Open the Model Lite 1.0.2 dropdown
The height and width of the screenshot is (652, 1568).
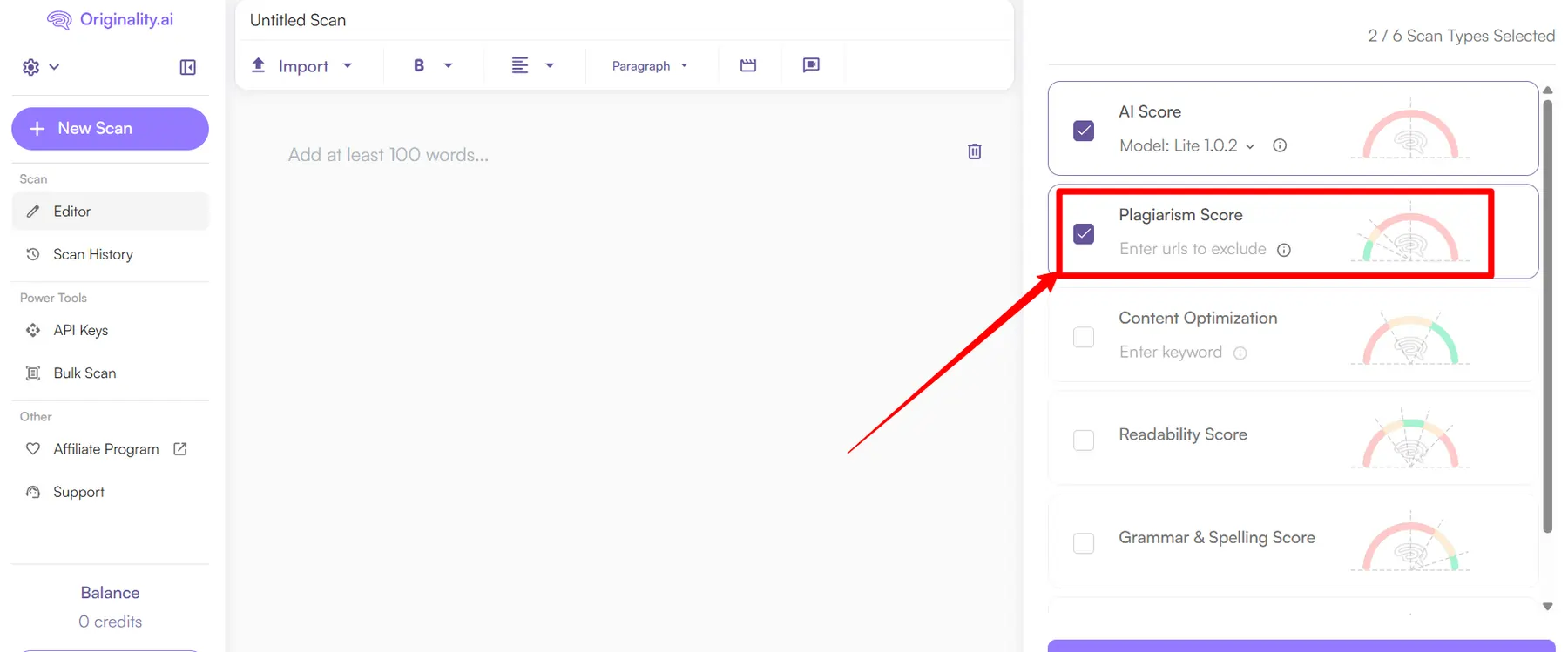[1186, 145]
